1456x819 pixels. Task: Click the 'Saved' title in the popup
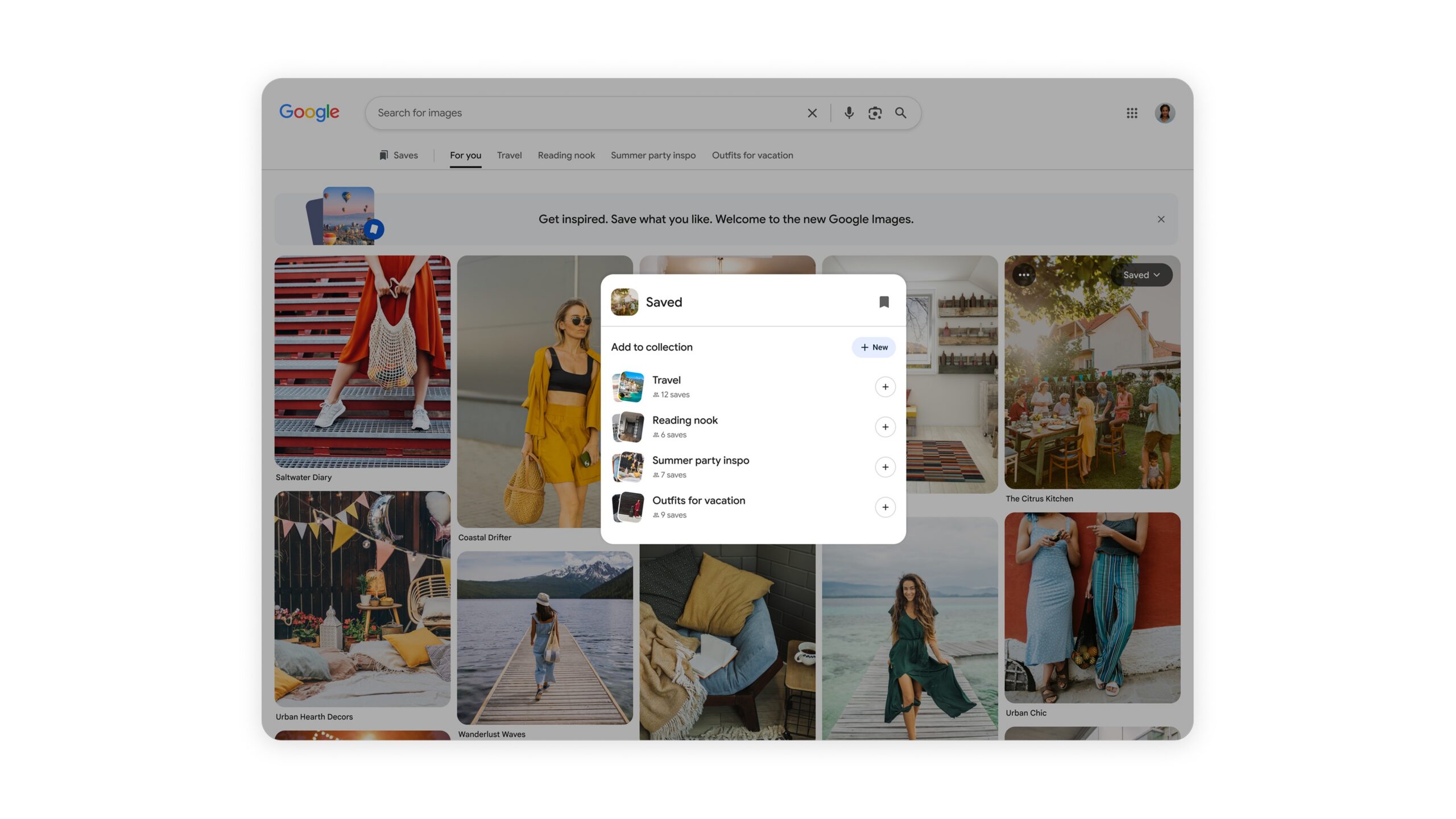(x=664, y=302)
